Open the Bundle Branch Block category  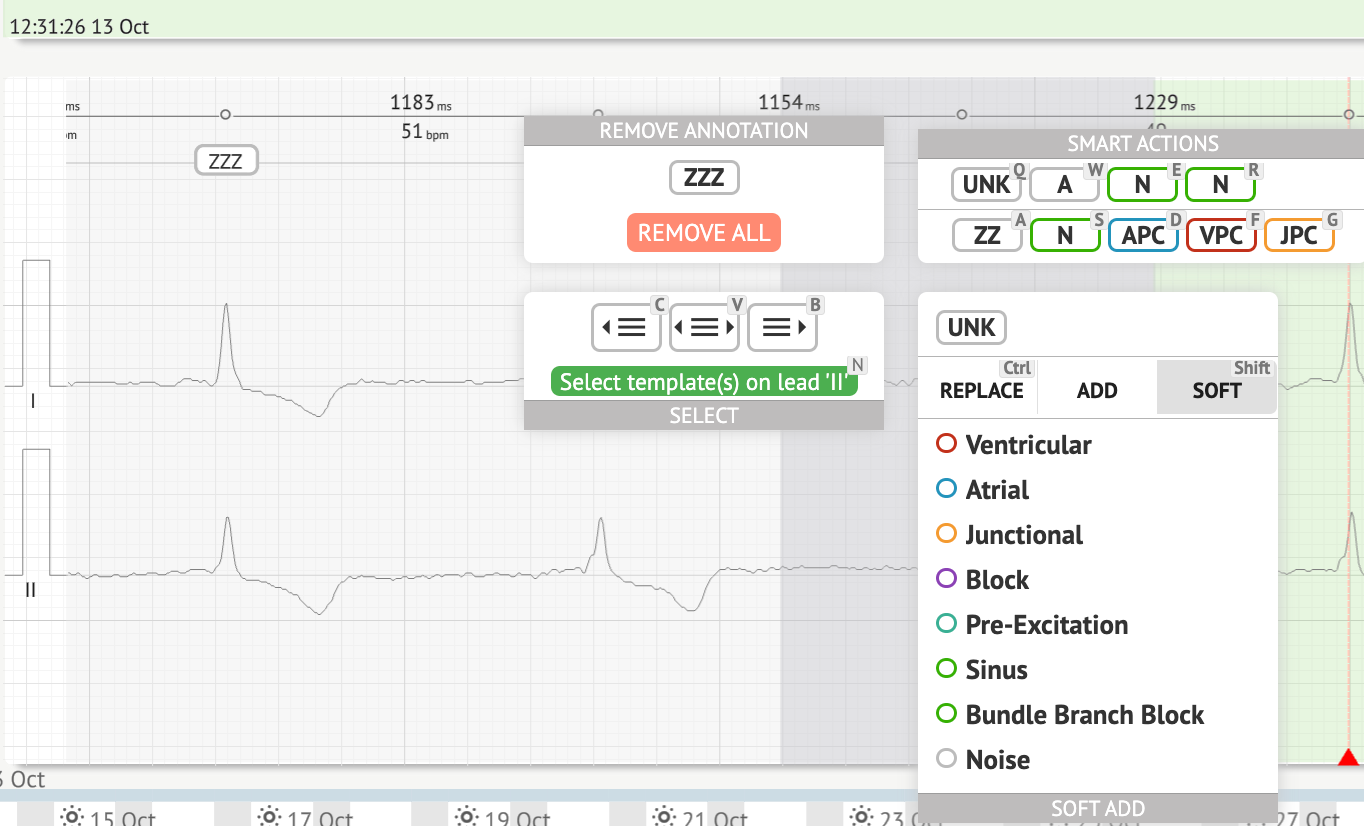coord(1084,715)
